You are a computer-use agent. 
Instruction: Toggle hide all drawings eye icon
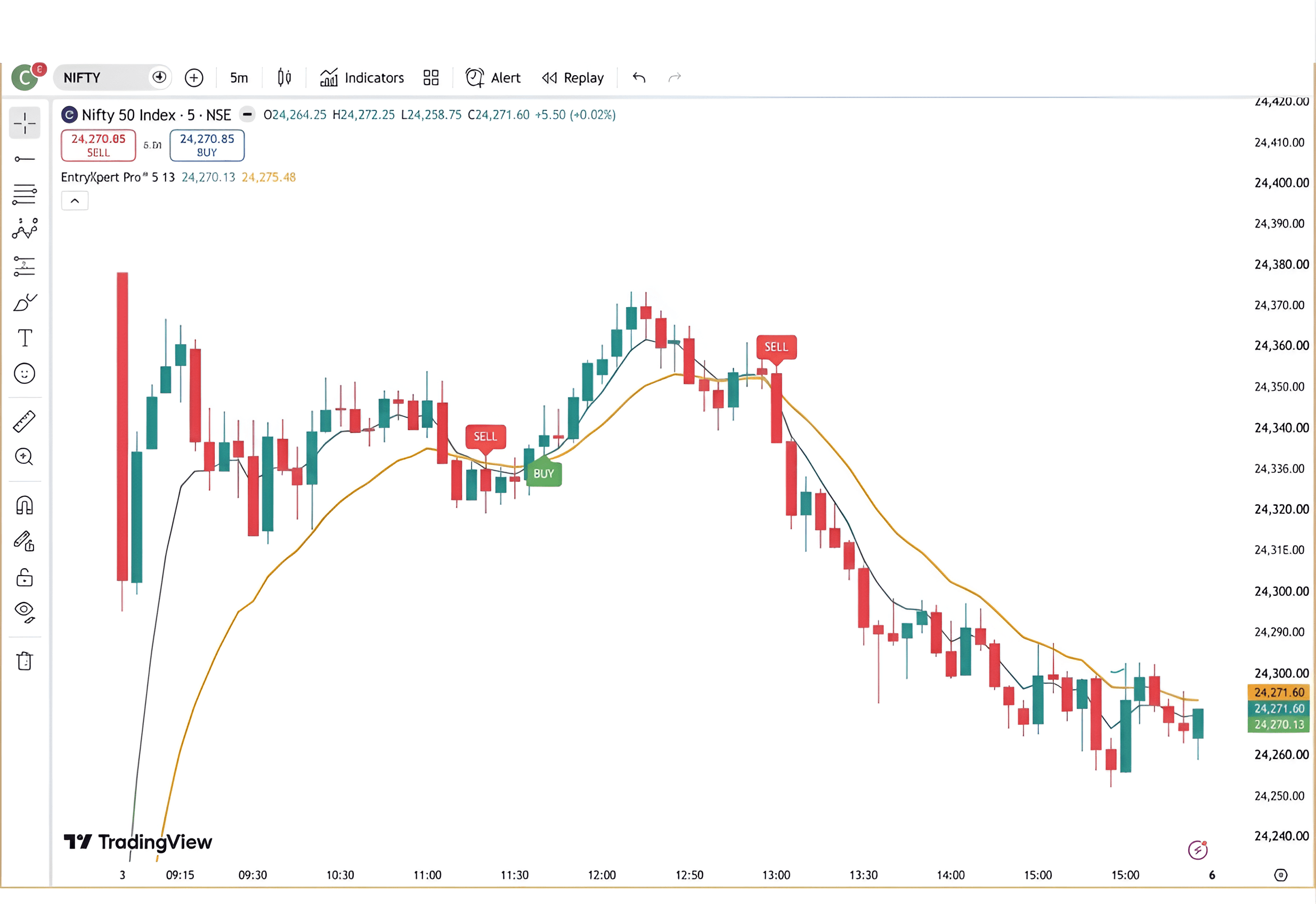[25, 612]
